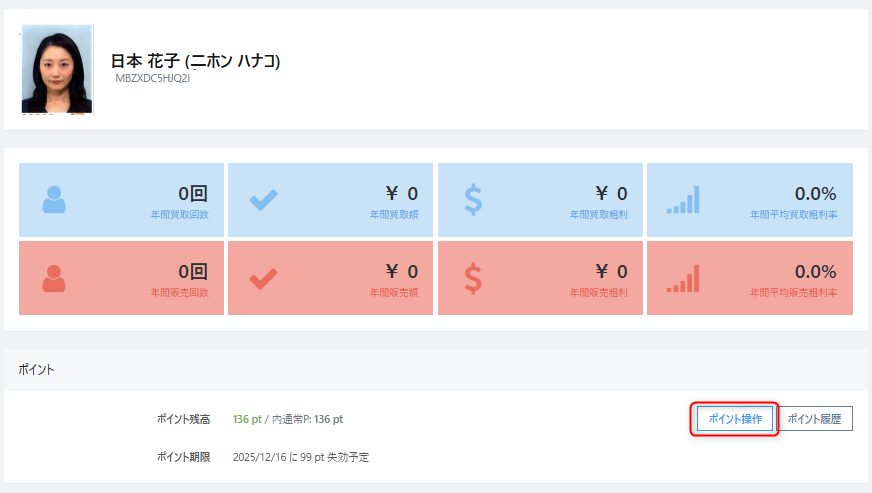The width and height of the screenshot is (872, 493).
Task: Click the ポイント section header
Action: [x=36, y=369]
